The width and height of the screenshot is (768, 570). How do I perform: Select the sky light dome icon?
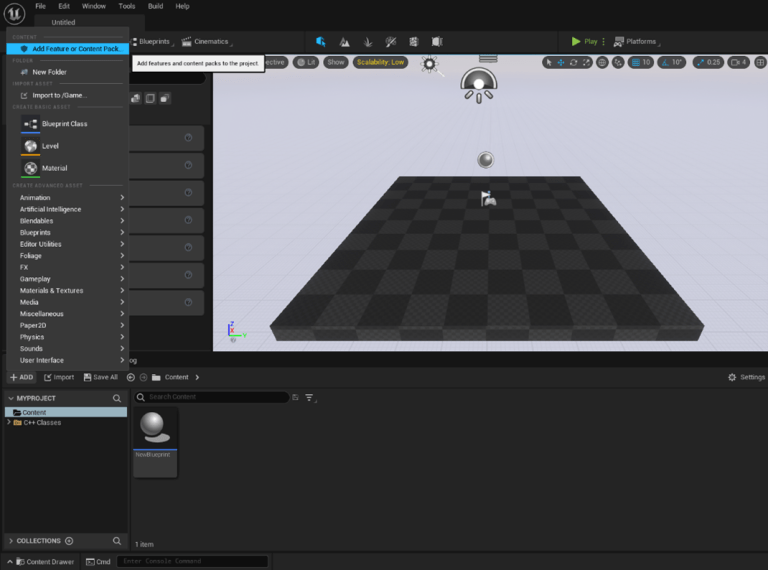pyautogui.click(x=479, y=85)
